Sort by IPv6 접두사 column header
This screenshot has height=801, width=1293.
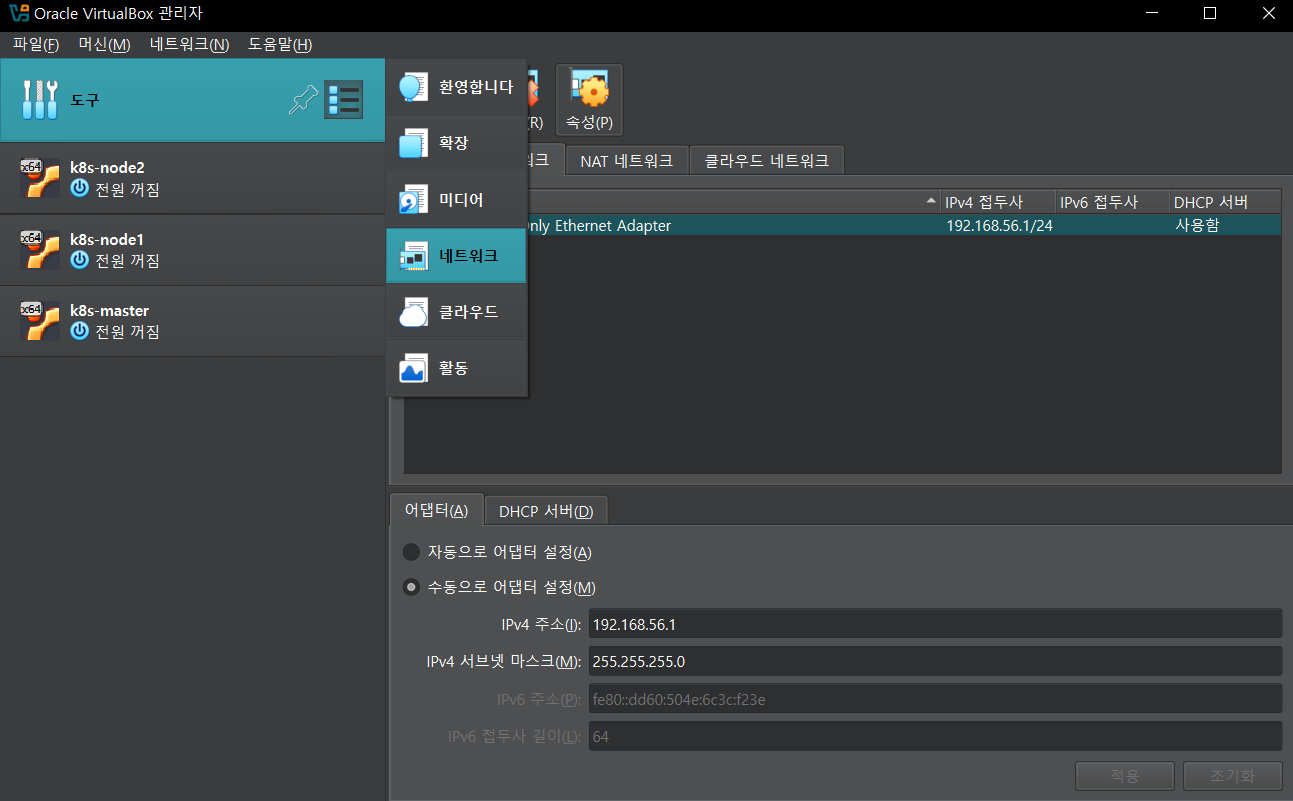tap(1112, 202)
